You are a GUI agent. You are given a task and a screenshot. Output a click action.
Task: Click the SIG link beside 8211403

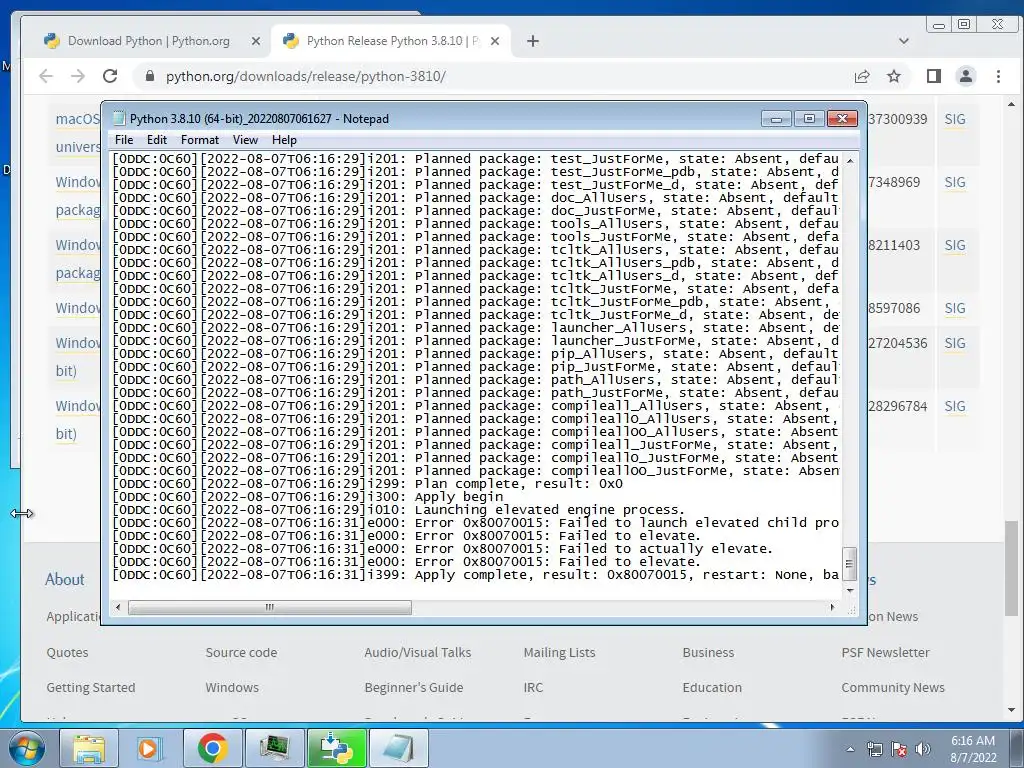click(954, 246)
